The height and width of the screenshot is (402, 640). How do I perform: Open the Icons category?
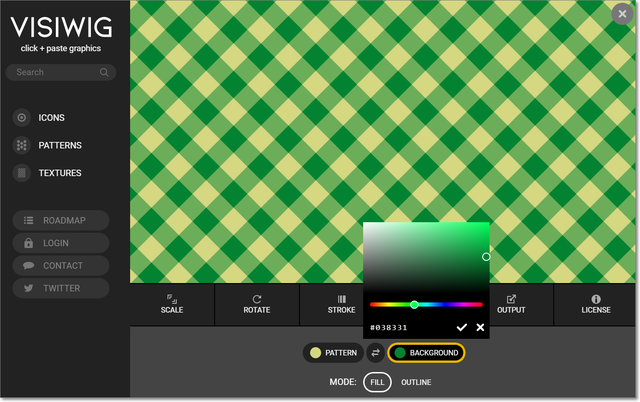click(x=51, y=118)
